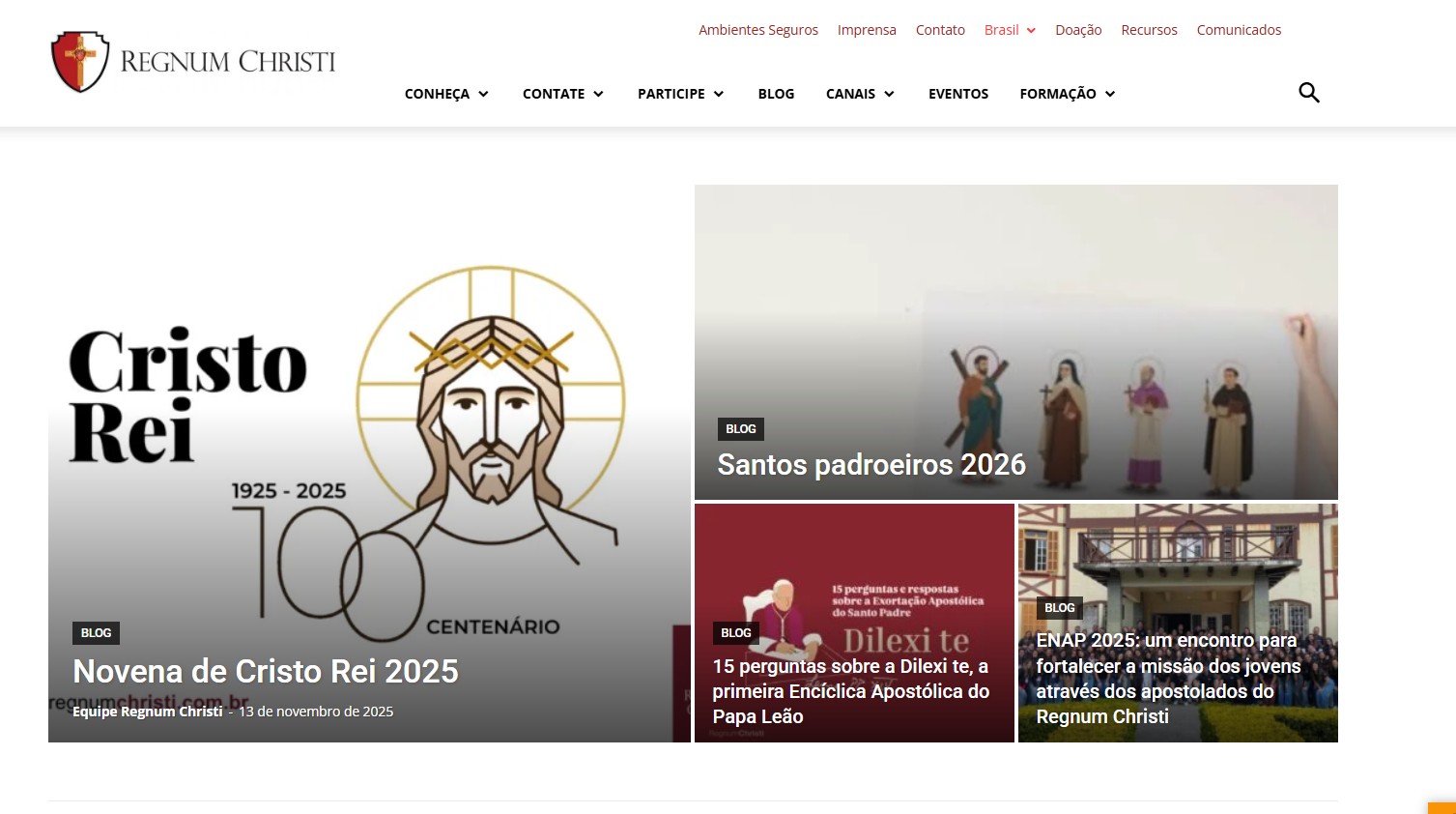Click the Equipe Regnum Christi author name
Screen dimensions: 1456x814
pos(147,712)
